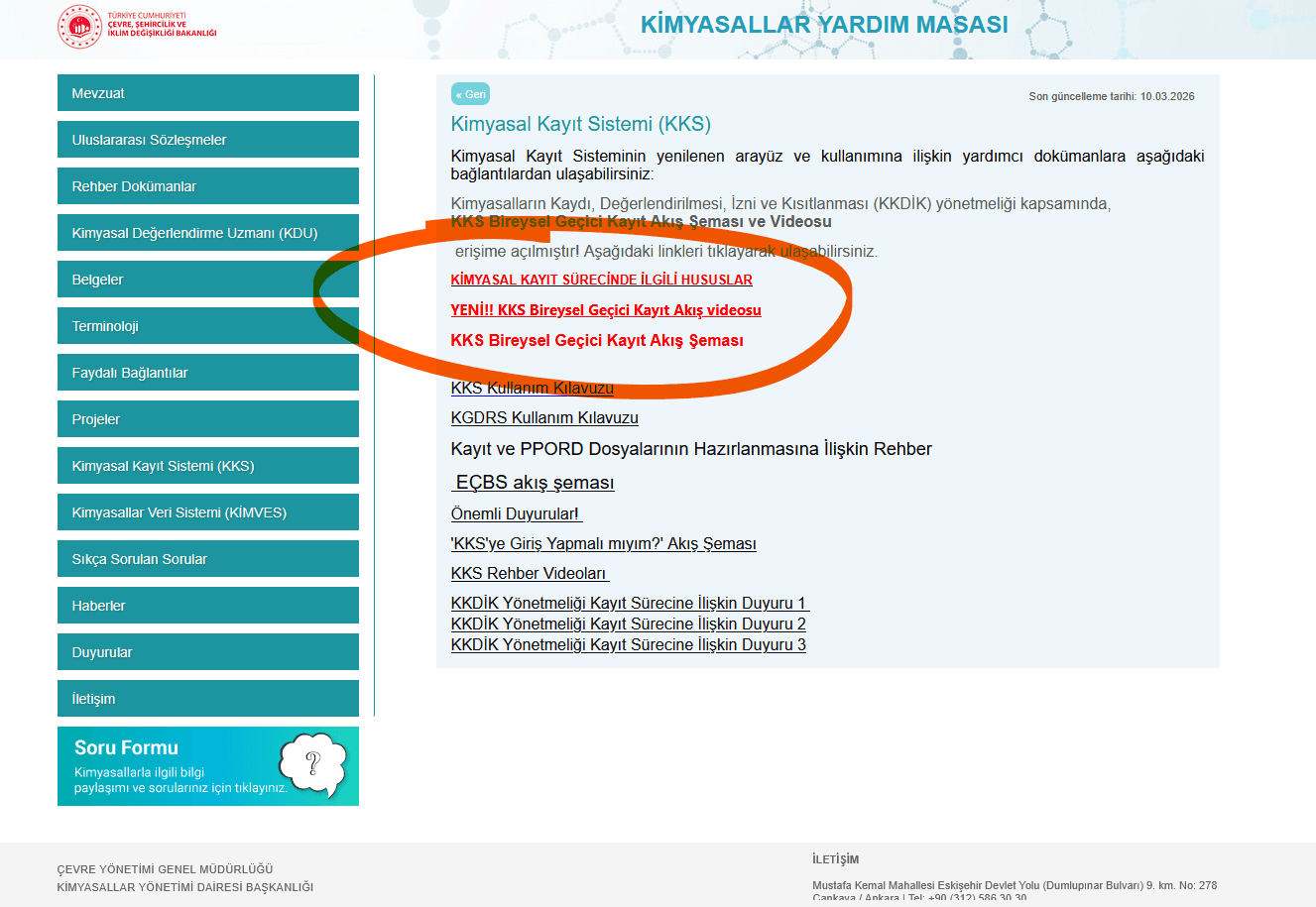This screenshot has height=907, width=1316.
Task: Open KİMYASAL KAYIT SÜRECİNDE İLGİLİ HUSUSLAR link
Action: pyautogui.click(x=602, y=280)
